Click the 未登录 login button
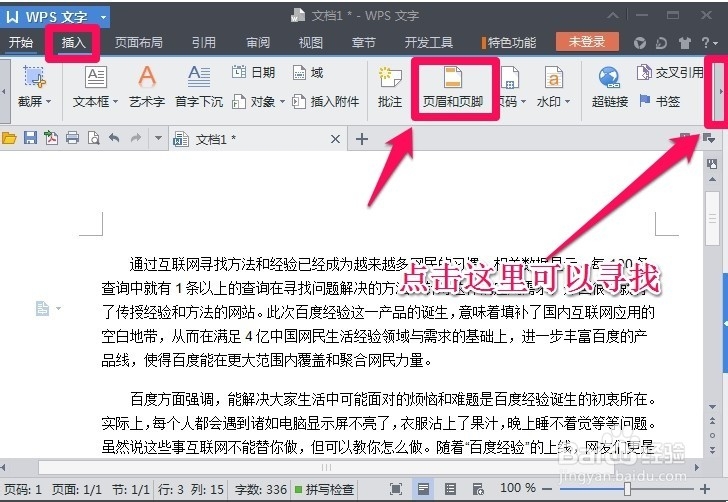Image resolution: width=728 pixels, height=502 pixels. pos(587,42)
